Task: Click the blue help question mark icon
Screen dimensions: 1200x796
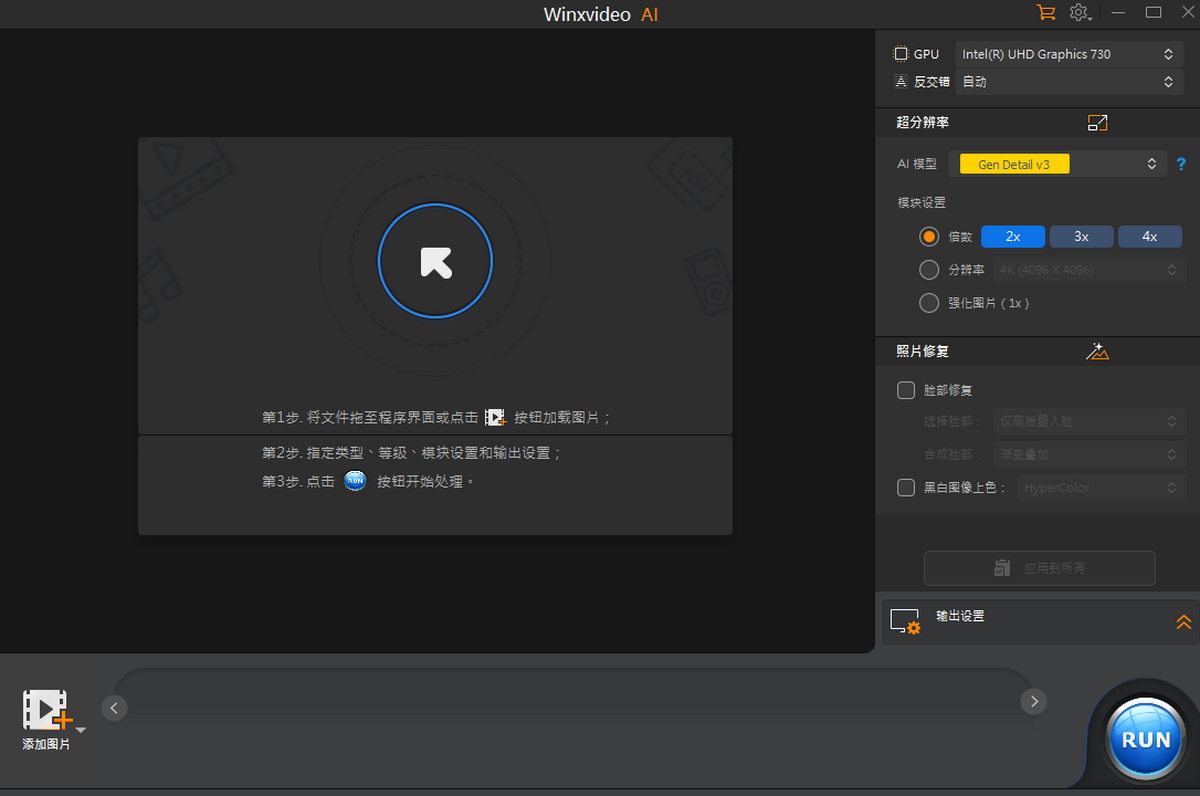Action: [x=1181, y=163]
